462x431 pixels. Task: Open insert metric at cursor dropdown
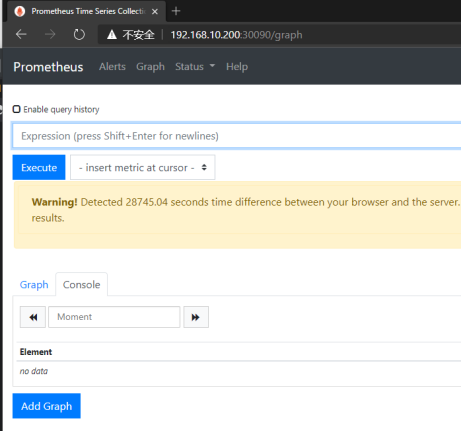click(143, 167)
